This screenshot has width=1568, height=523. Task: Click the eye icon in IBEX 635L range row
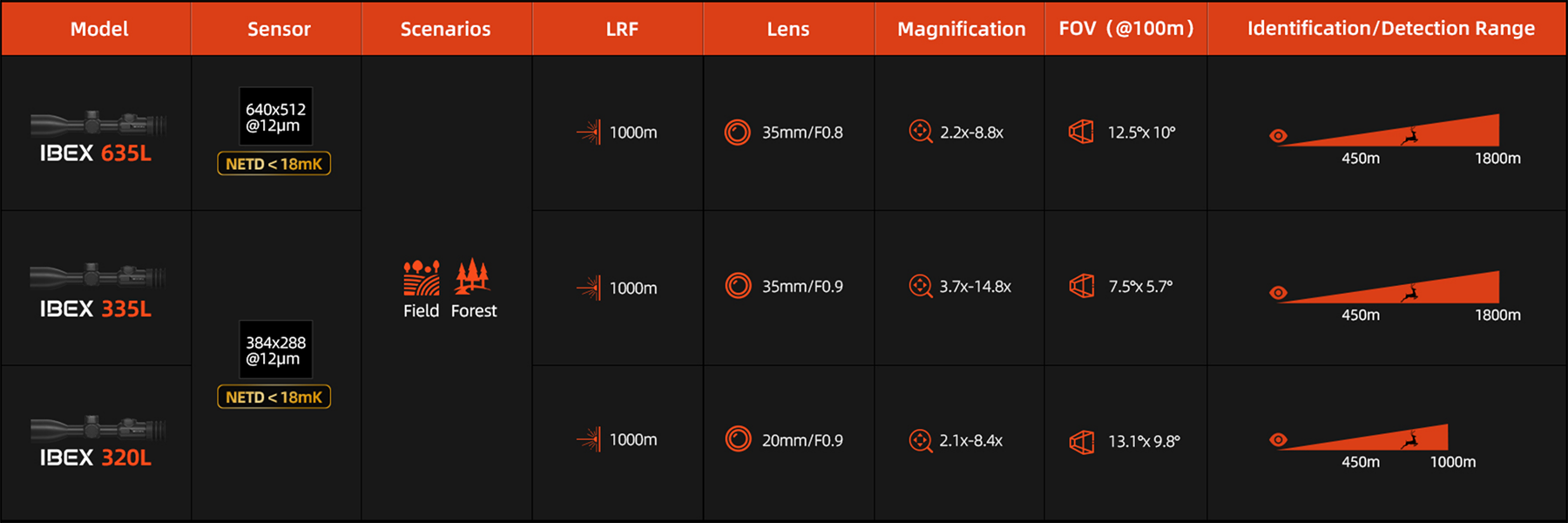tap(1278, 136)
